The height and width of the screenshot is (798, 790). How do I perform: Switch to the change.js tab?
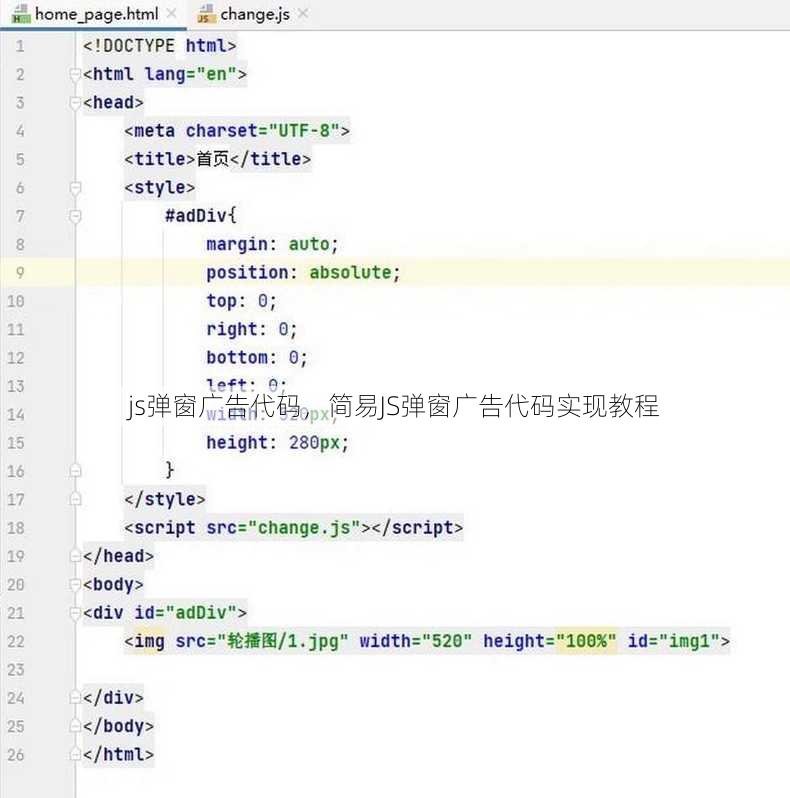coord(252,14)
